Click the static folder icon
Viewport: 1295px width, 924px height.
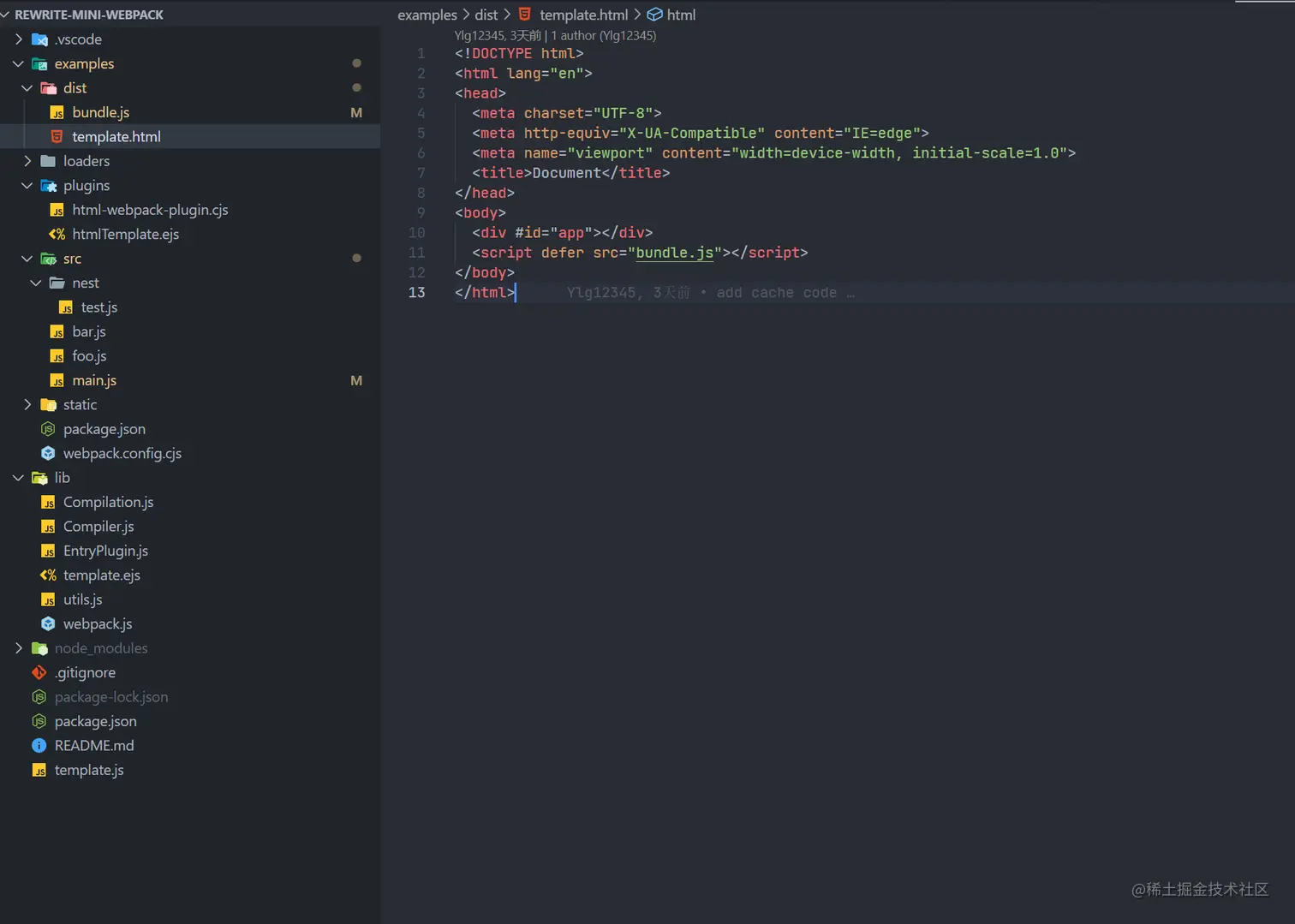pos(49,405)
